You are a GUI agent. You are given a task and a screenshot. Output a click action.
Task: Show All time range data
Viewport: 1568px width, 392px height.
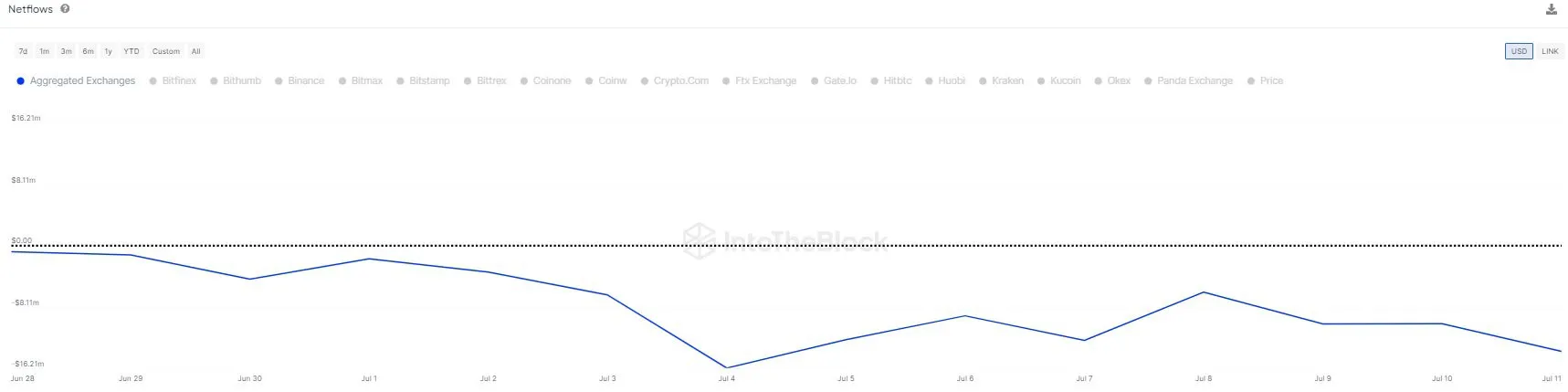195,51
